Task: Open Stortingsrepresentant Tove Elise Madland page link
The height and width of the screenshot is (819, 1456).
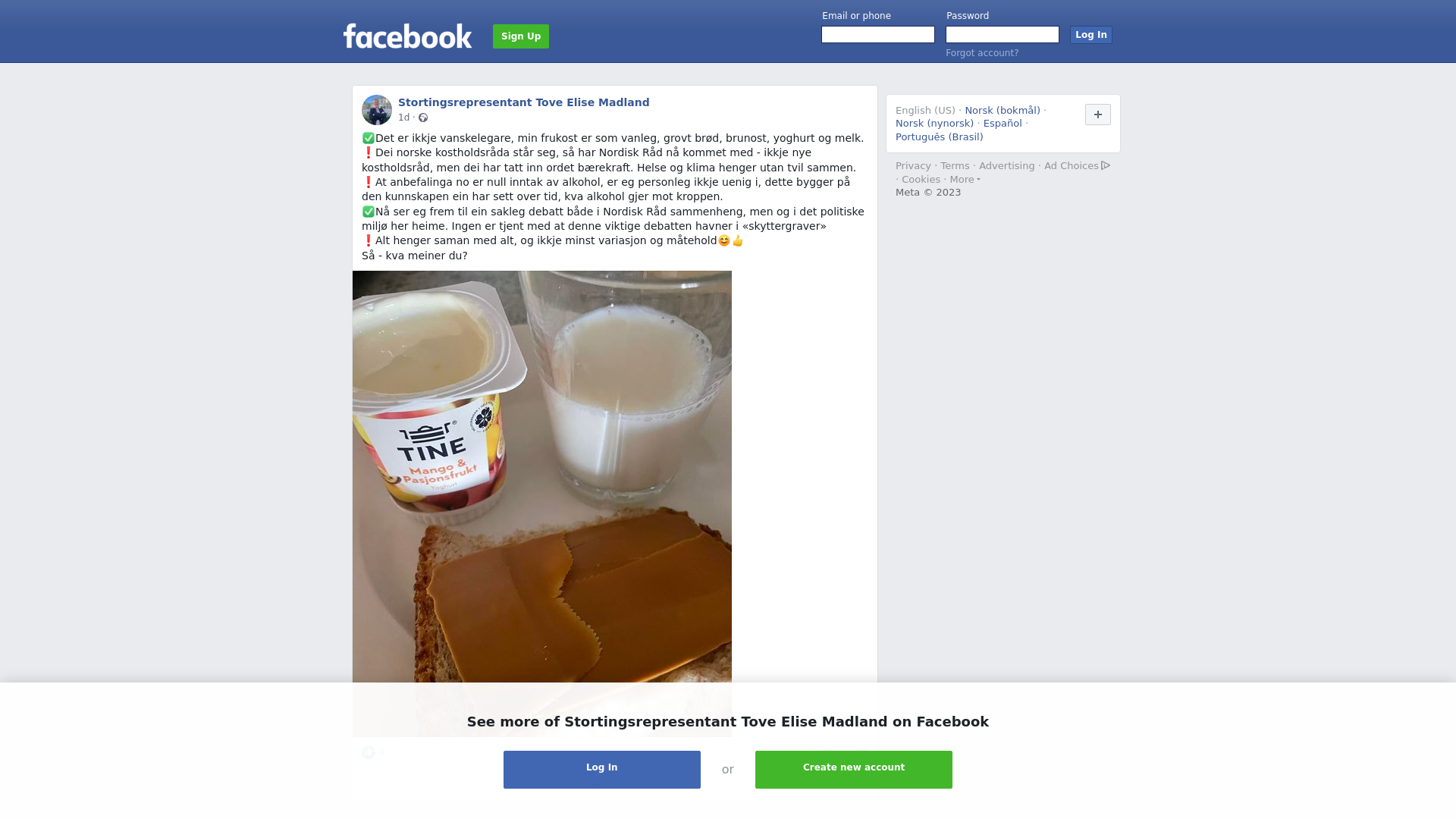Action: [x=523, y=102]
